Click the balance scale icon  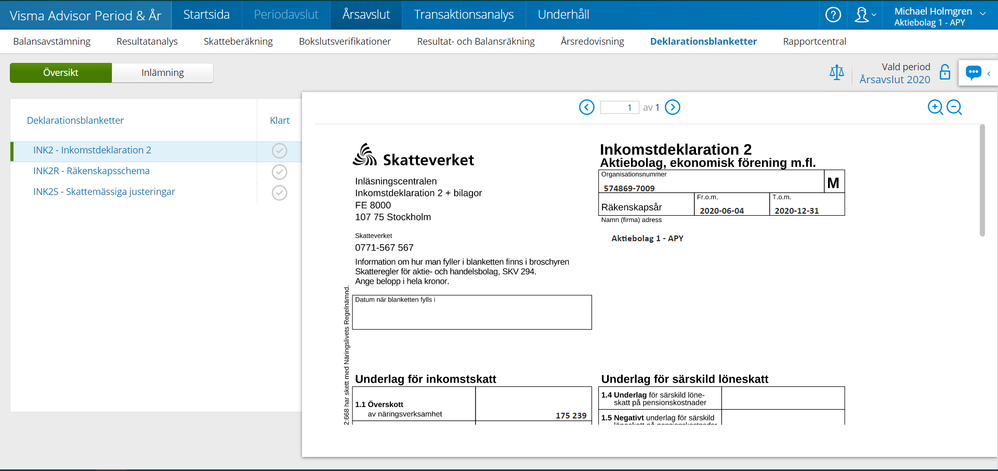coord(837,72)
